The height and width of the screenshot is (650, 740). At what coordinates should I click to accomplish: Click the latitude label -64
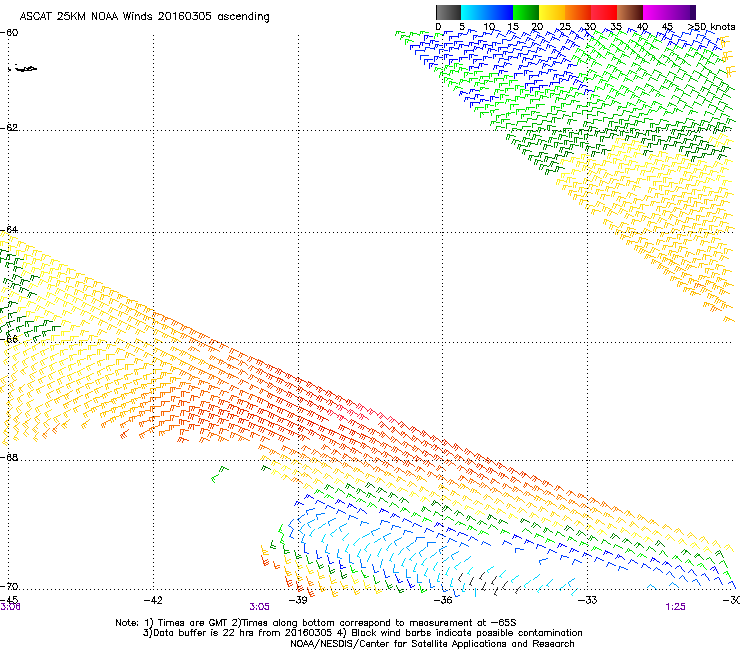point(9,229)
